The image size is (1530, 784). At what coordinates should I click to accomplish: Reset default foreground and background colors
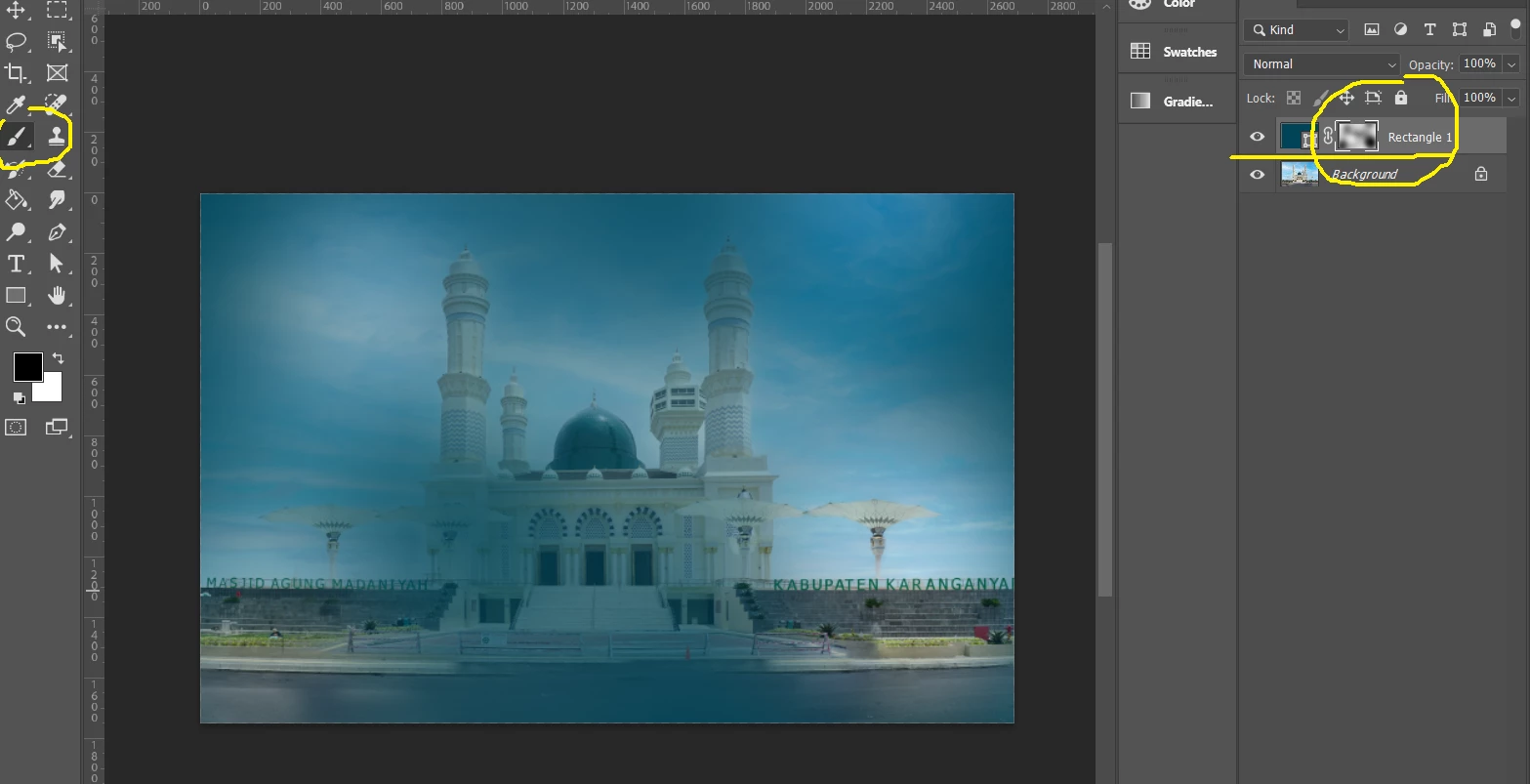click(19, 397)
